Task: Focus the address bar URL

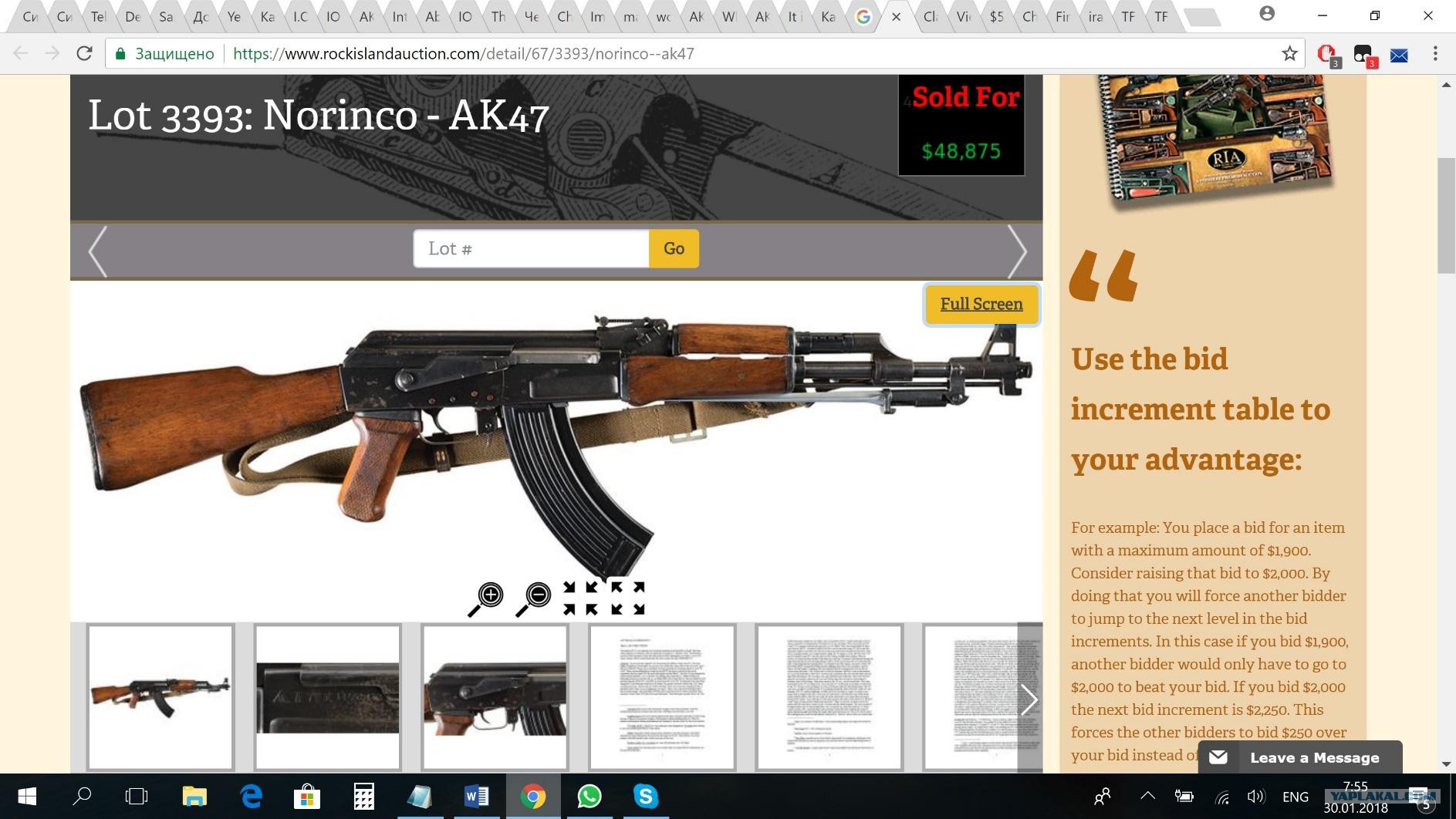Action: click(463, 54)
